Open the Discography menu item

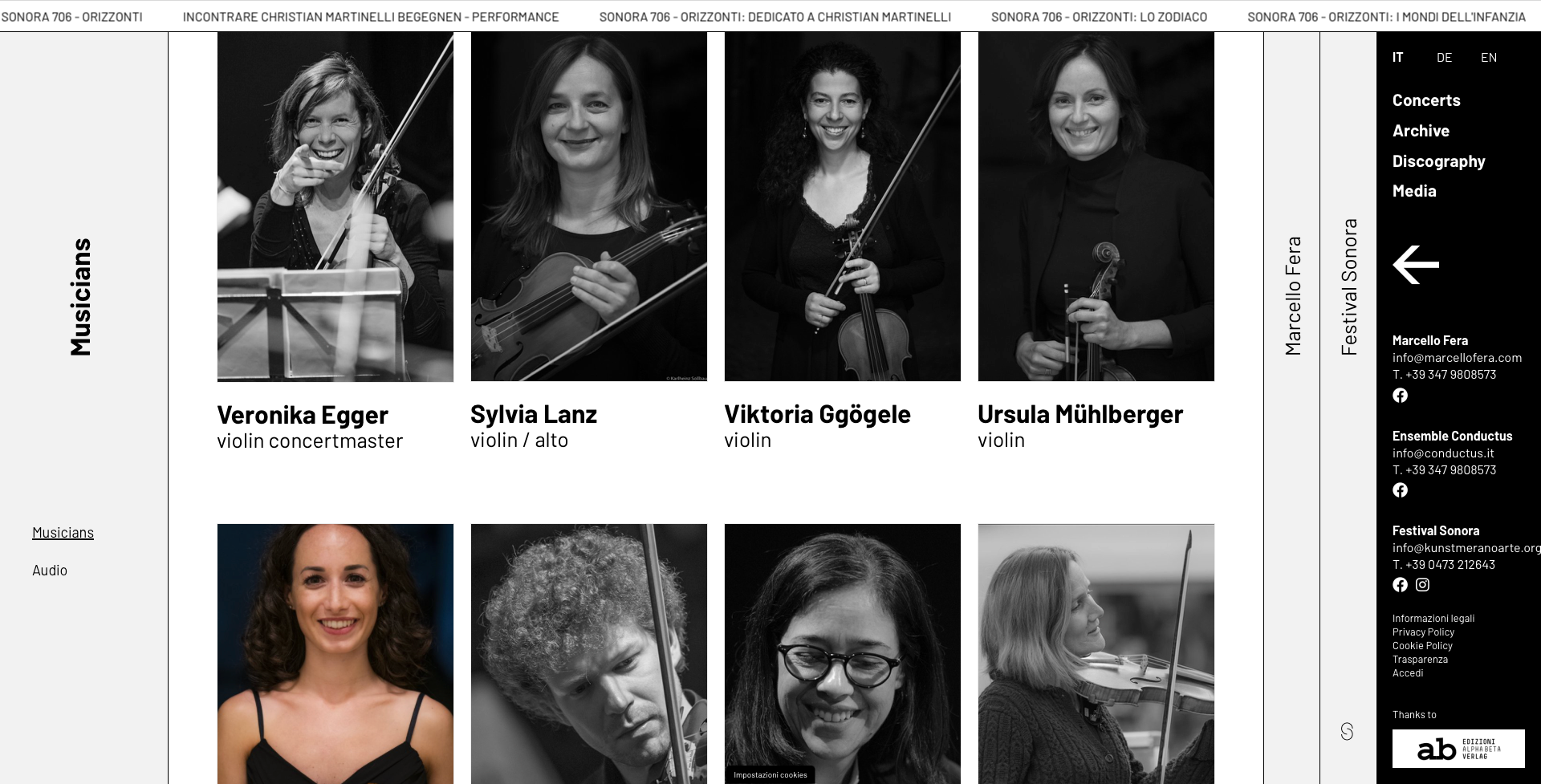coord(1438,161)
